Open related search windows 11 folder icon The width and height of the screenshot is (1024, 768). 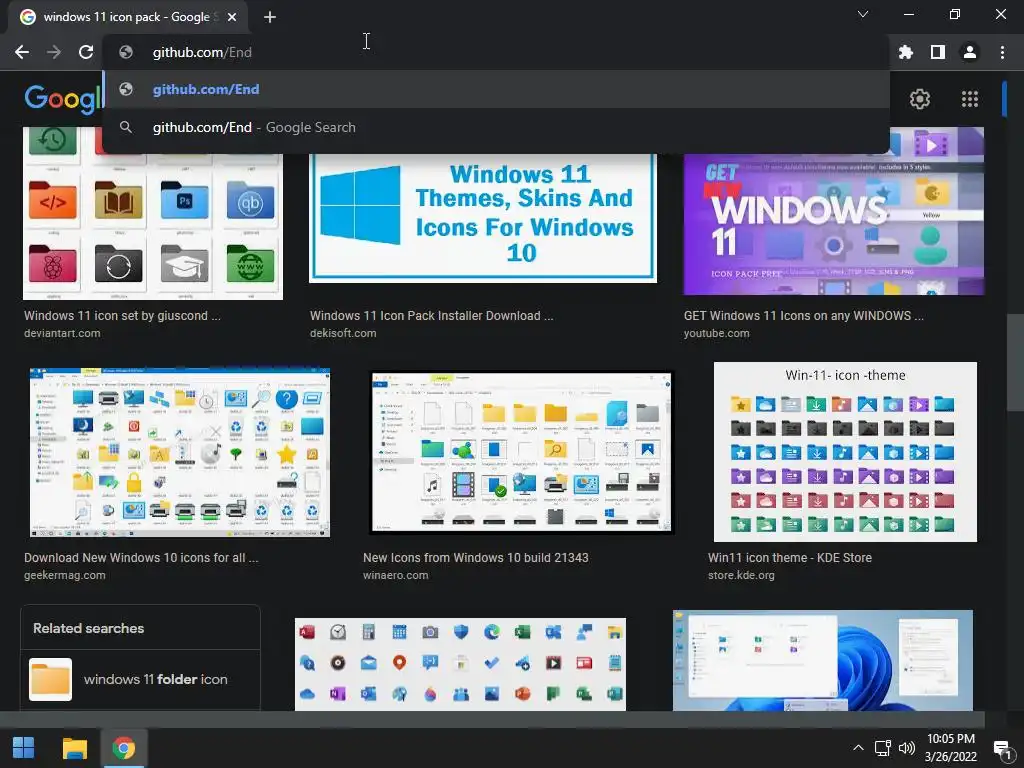(140, 679)
